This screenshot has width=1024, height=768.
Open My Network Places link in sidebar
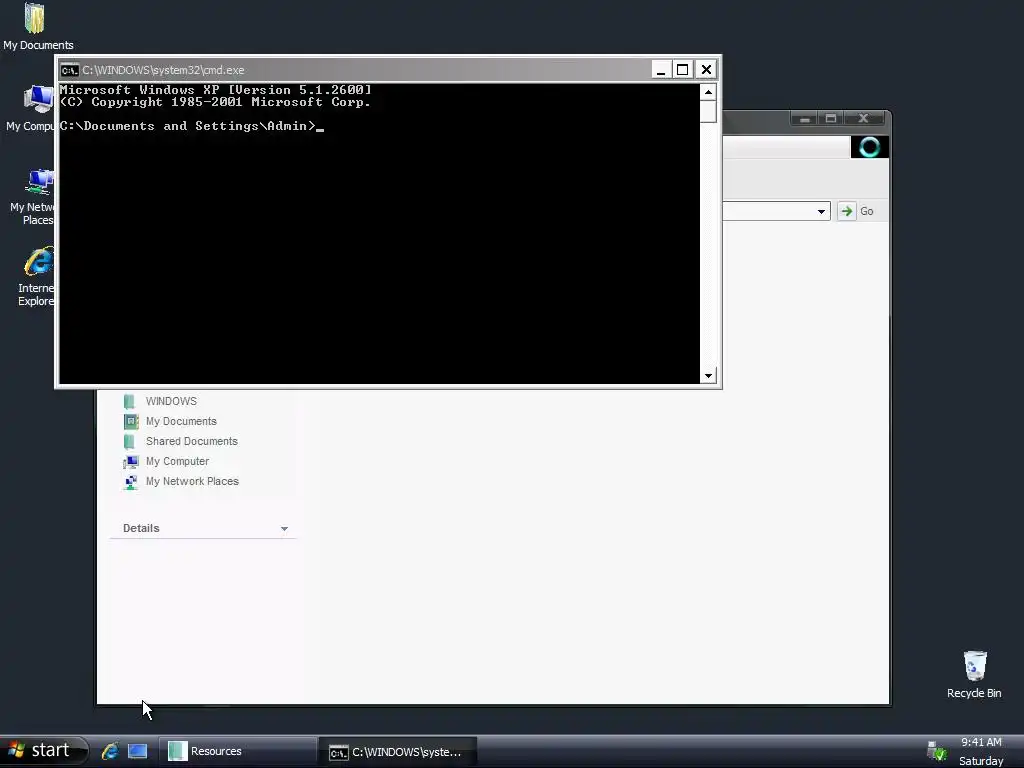[x=192, y=481]
